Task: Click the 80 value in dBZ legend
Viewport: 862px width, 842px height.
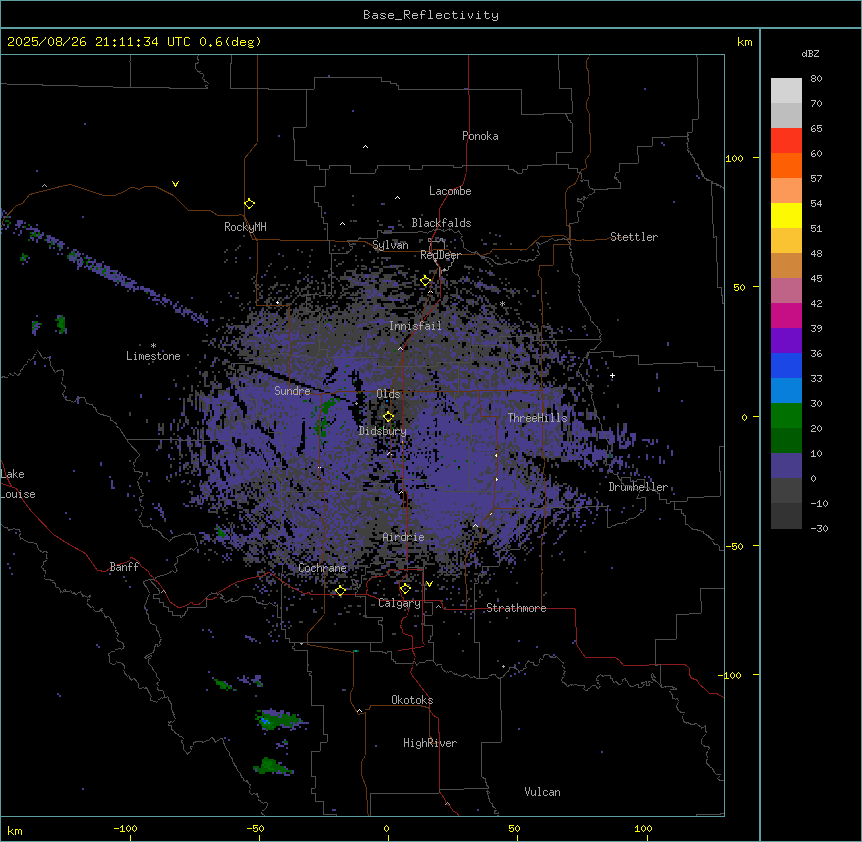Action: (816, 79)
